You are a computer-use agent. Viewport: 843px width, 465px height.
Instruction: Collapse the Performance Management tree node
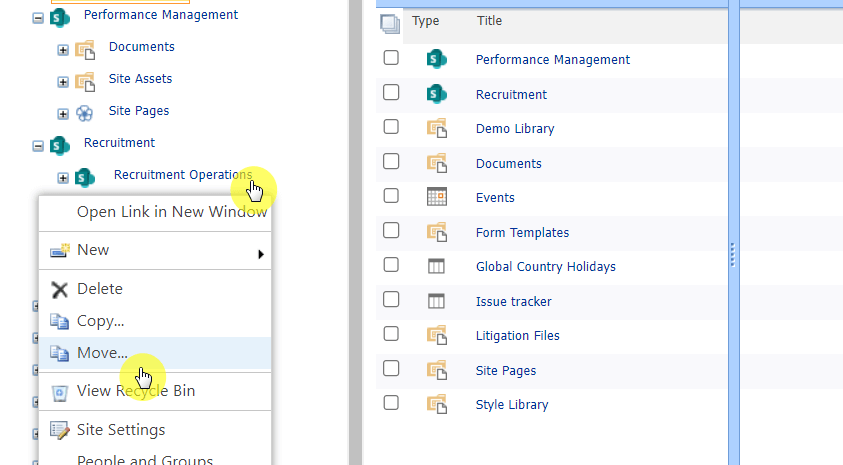[38, 18]
